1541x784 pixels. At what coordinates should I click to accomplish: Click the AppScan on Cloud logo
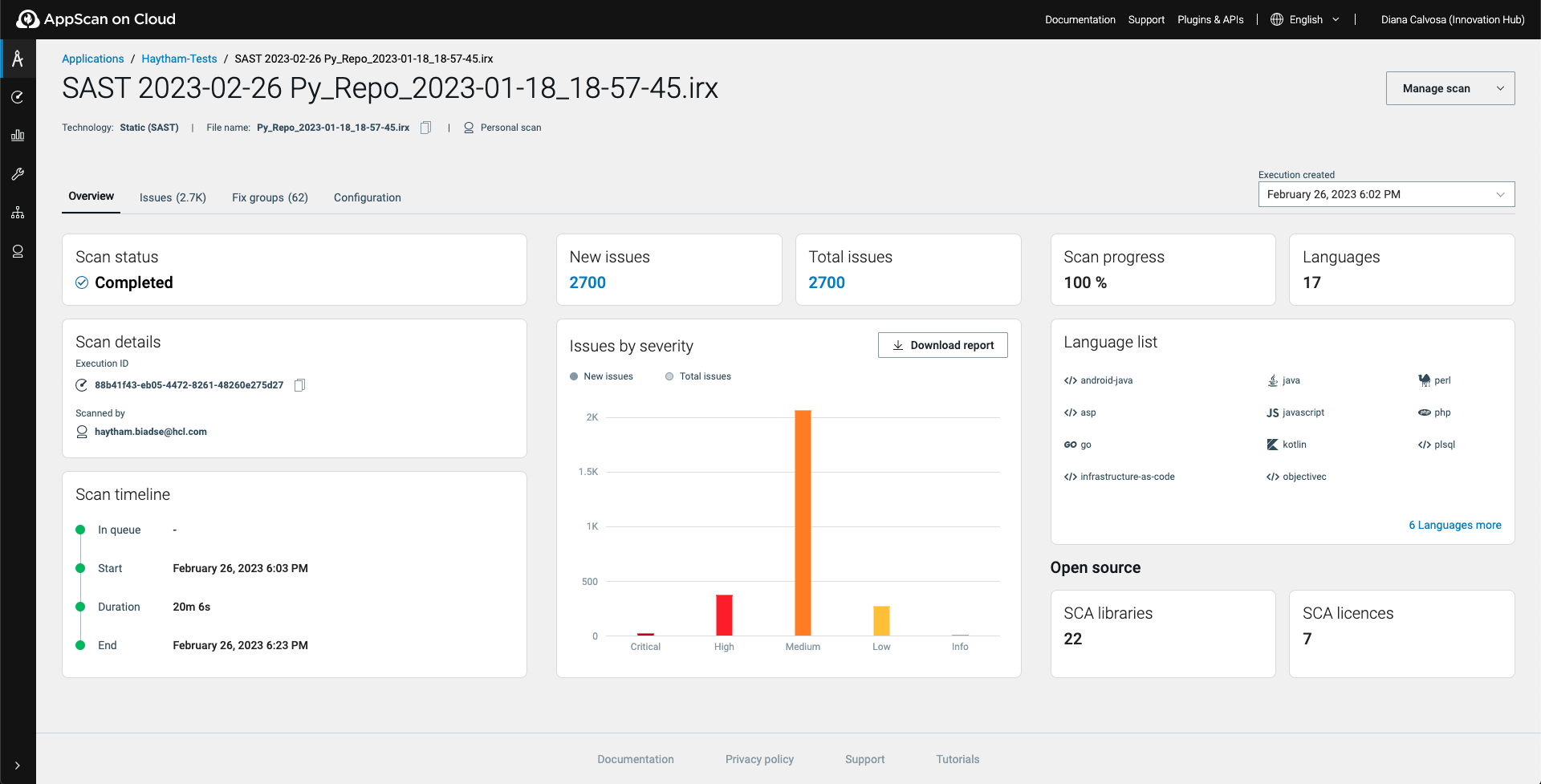click(96, 19)
